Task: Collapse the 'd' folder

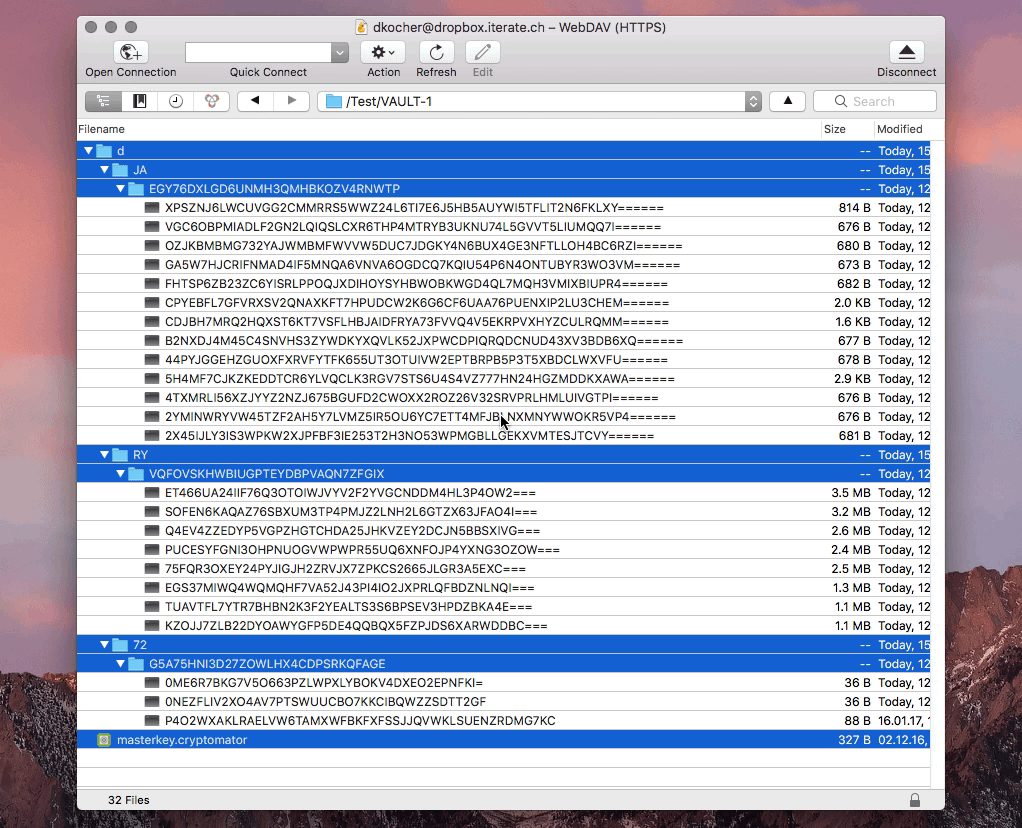Action: pos(88,151)
